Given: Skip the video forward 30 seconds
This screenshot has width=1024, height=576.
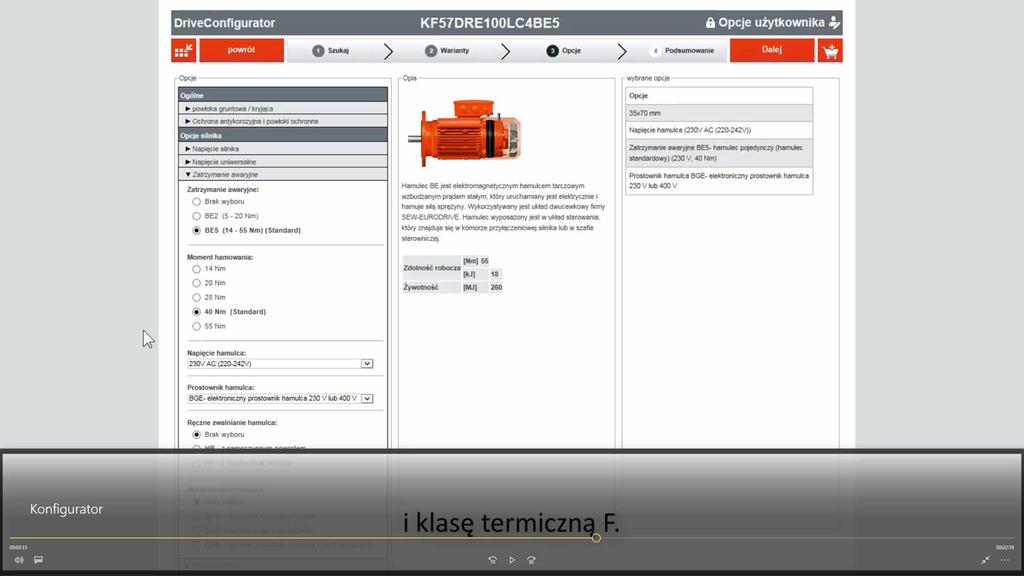Looking at the screenshot, I should [x=532, y=560].
